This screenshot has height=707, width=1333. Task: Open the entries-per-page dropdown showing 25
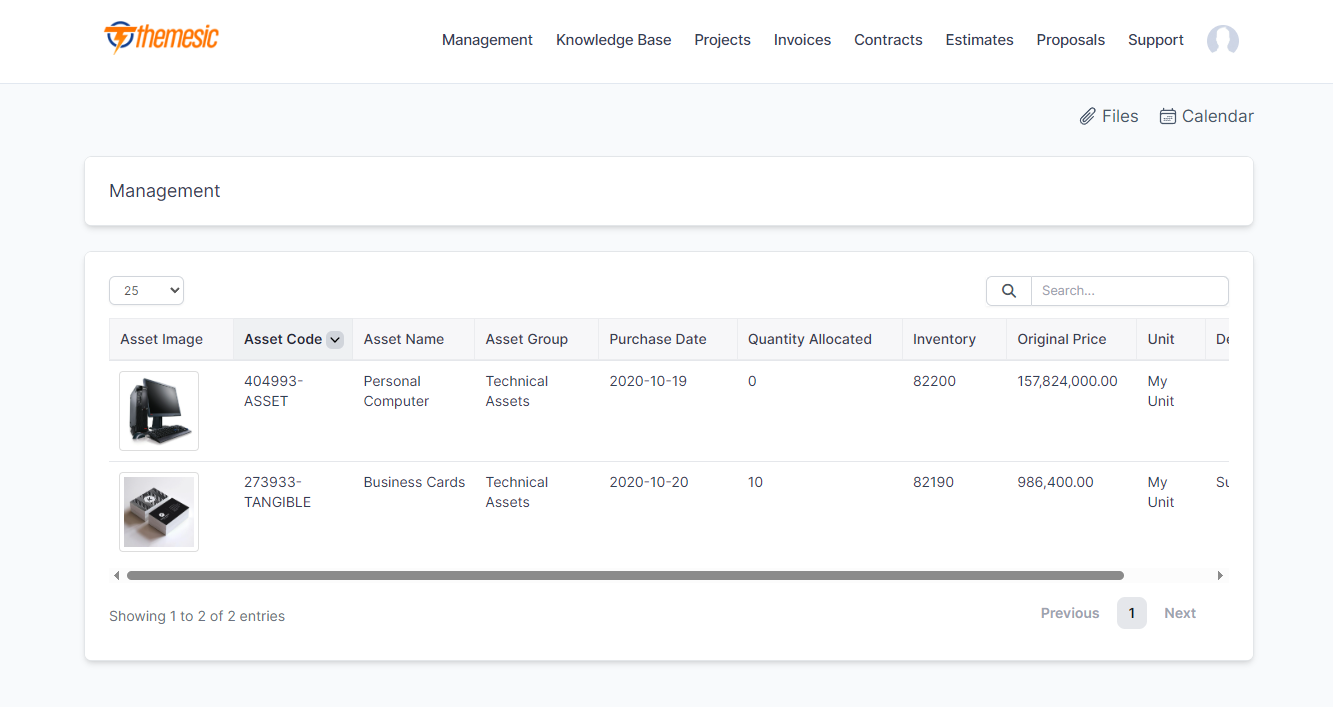(146, 290)
